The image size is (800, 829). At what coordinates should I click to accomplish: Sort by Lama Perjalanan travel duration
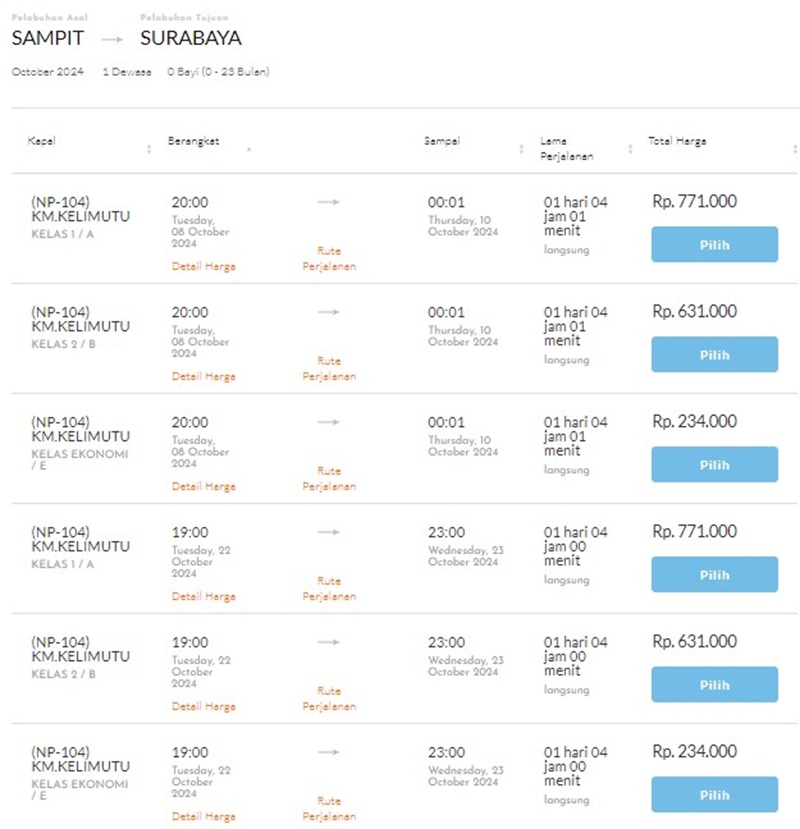tap(628, 146)
